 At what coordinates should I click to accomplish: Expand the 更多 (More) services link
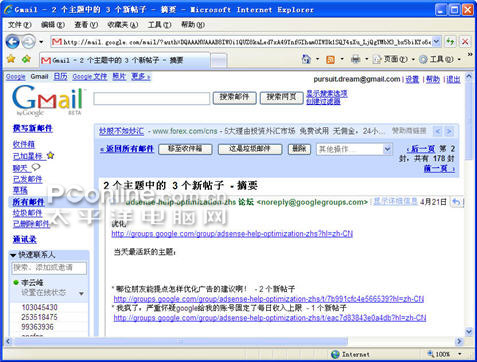tap(141, 77)
